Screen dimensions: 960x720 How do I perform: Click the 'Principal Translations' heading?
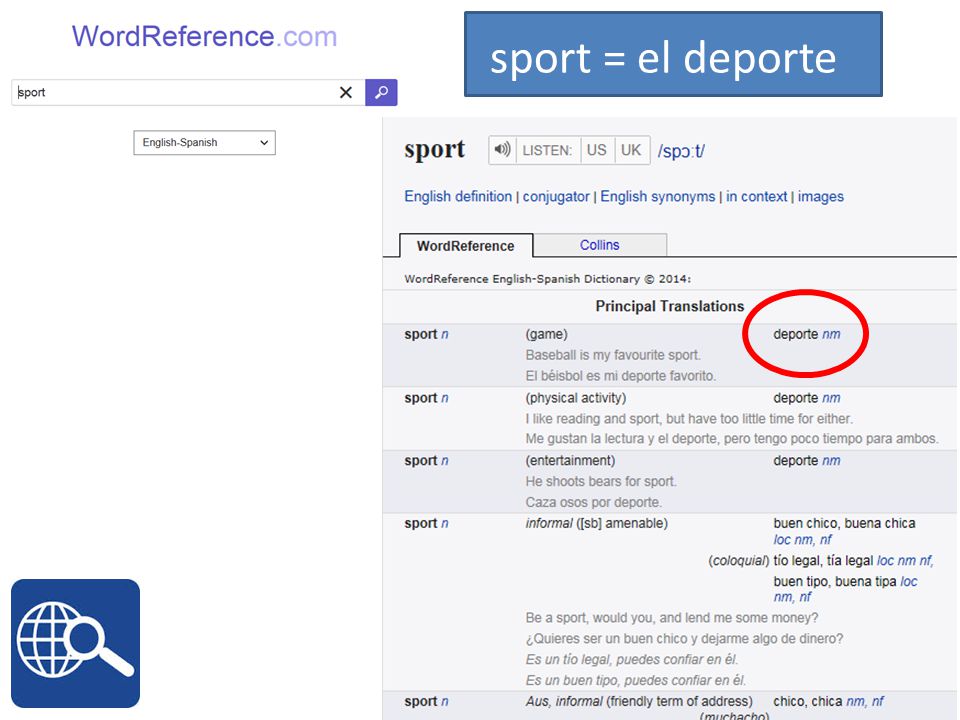[670, 306]
